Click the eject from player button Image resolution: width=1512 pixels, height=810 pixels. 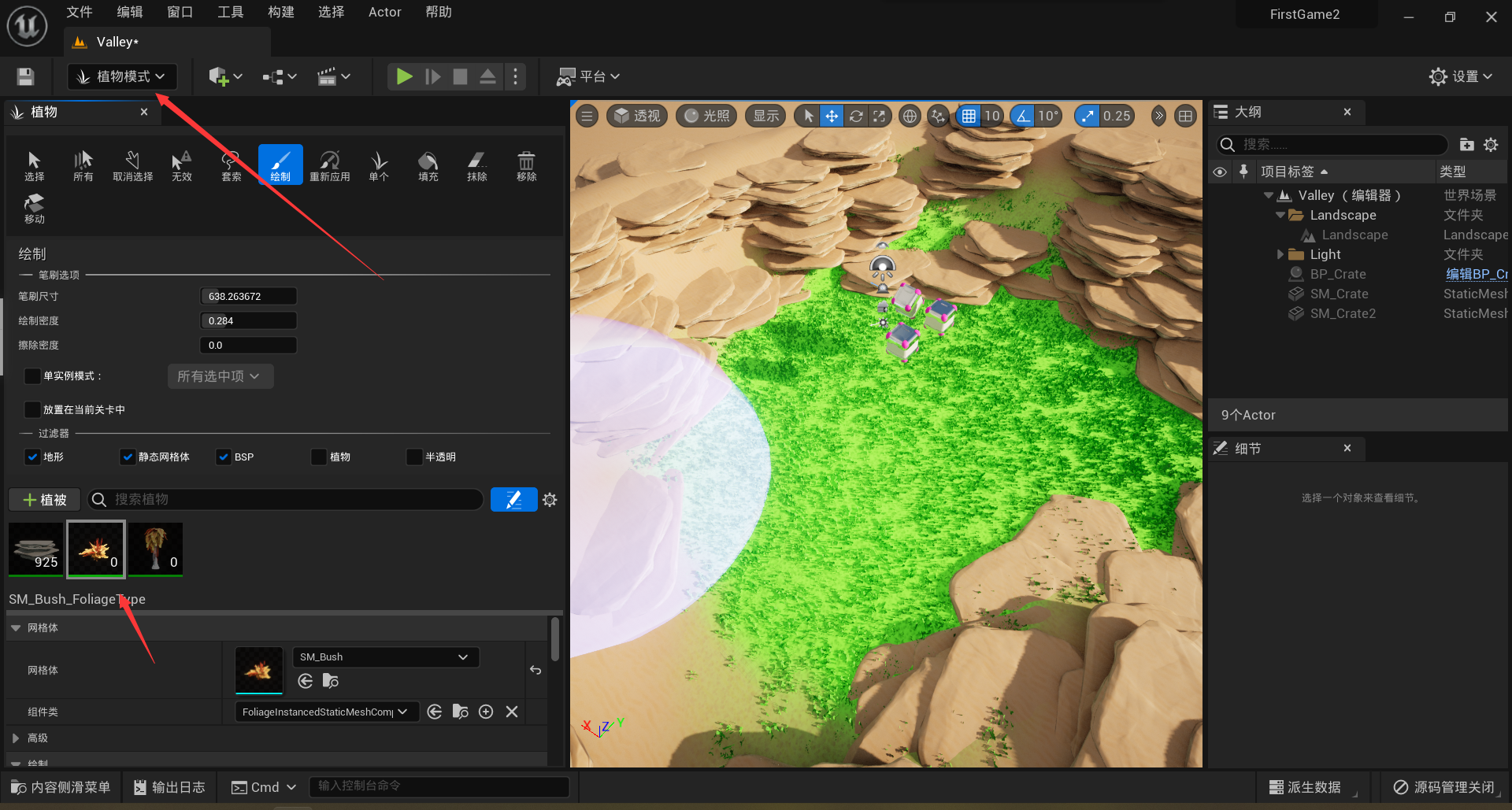coord(487,76)
